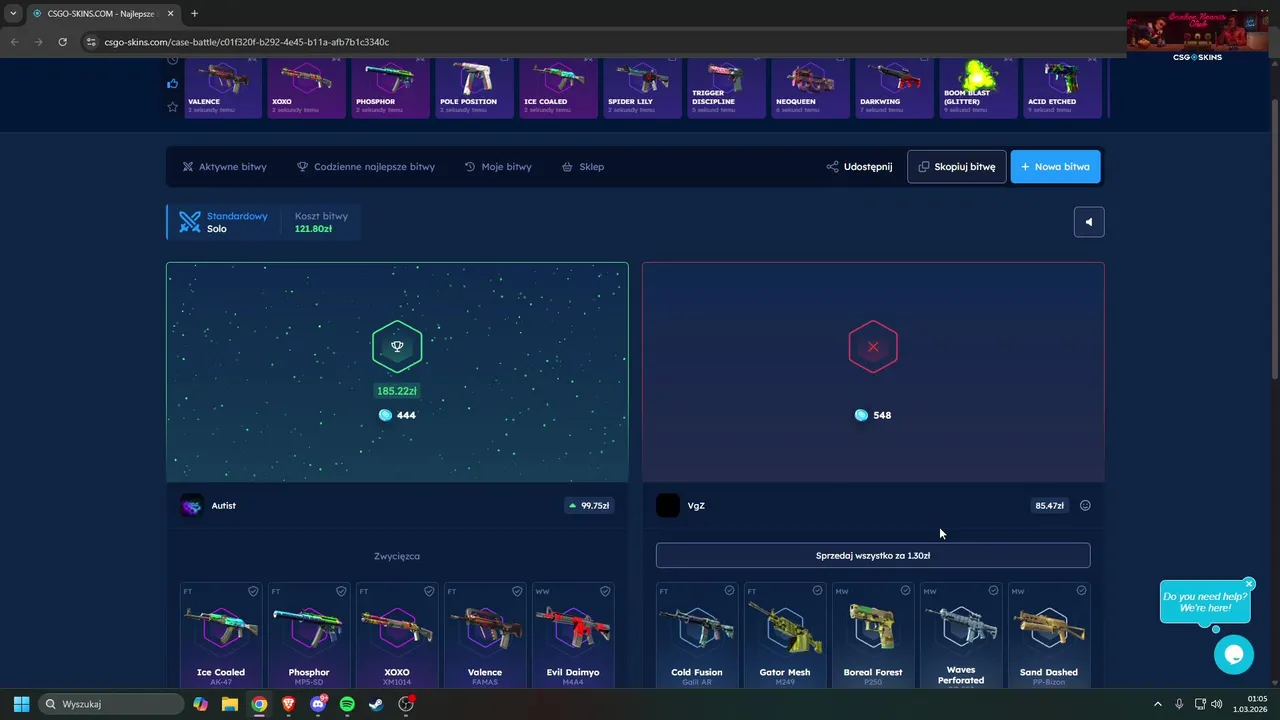Toggle the check mark on Cold Fusion card

coord(729,591)
